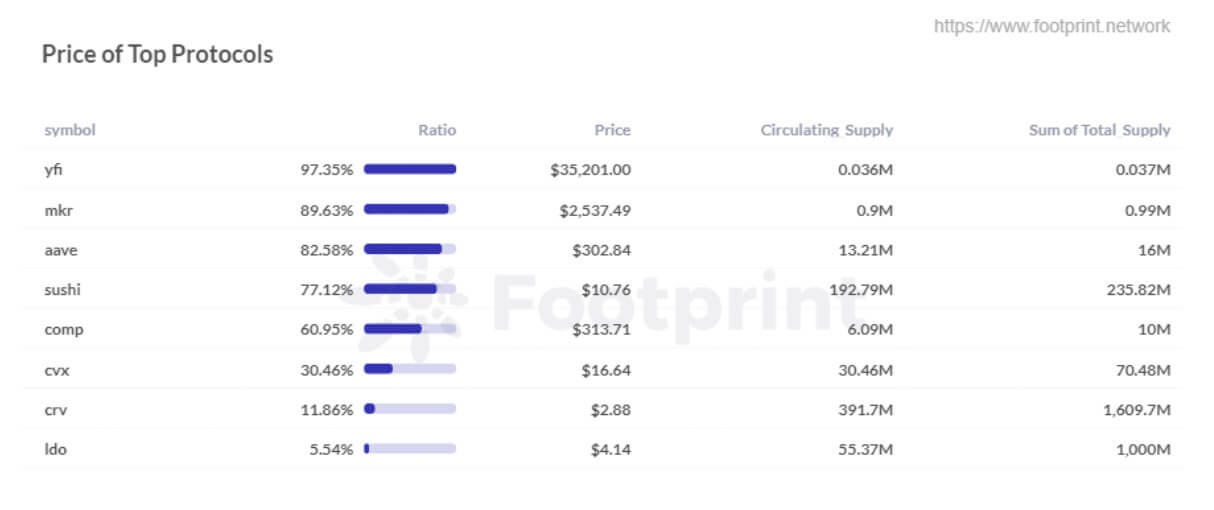Click the Price column header

612,130
